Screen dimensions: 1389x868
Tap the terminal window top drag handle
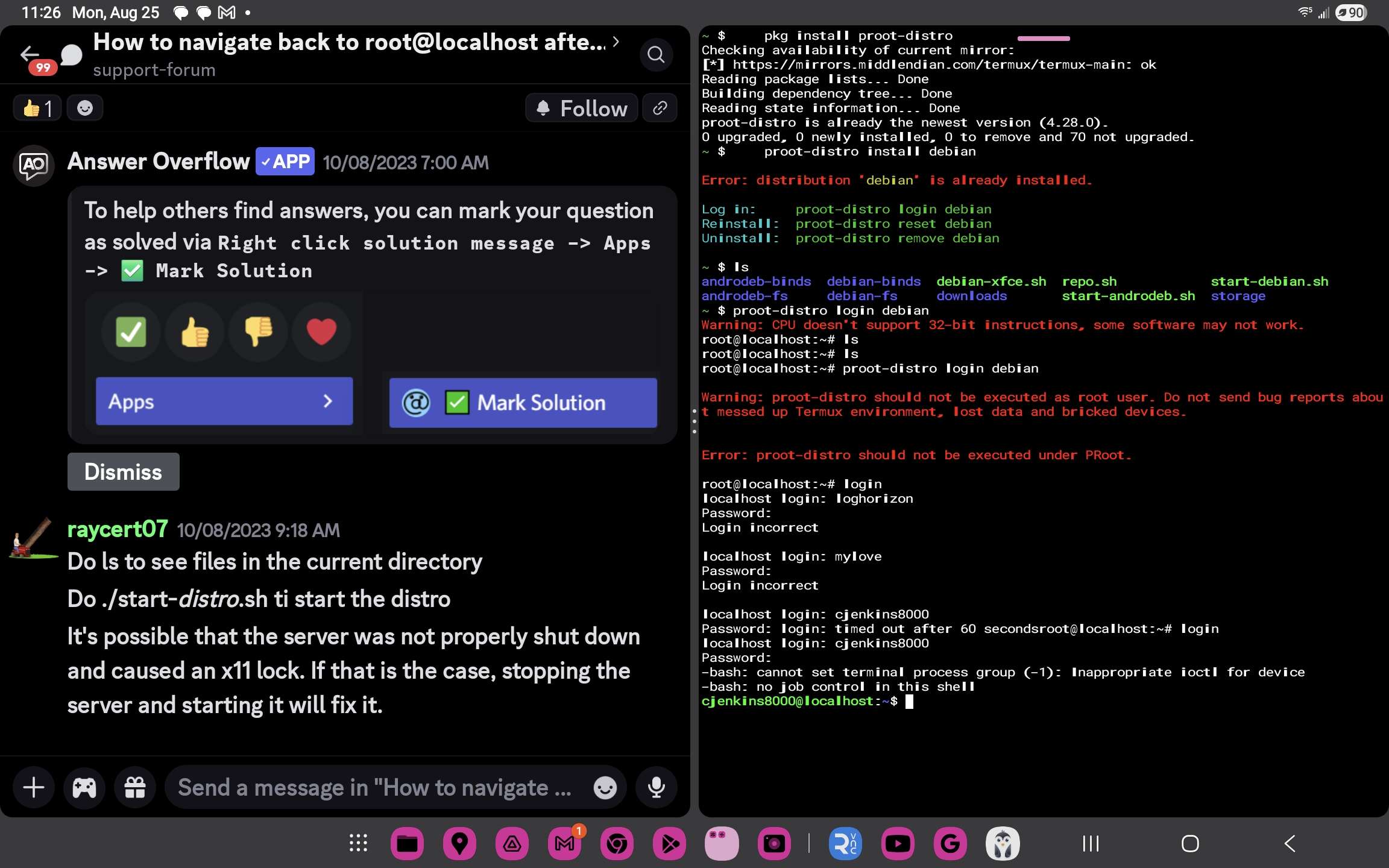click(1044, 39)
